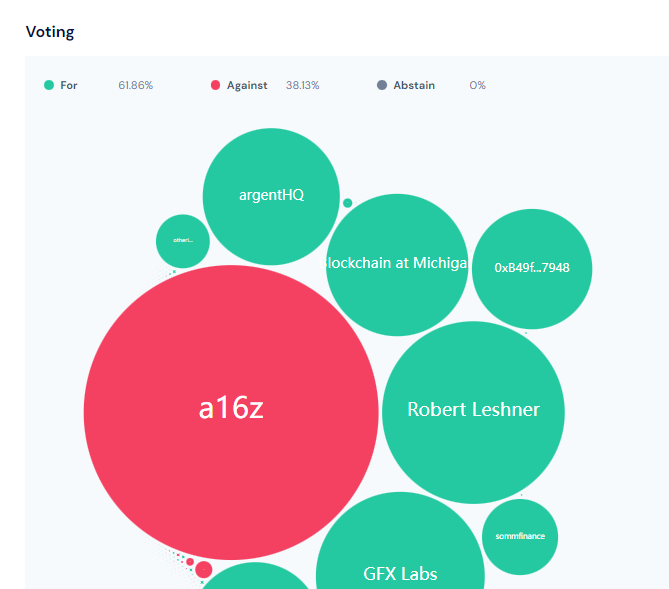Select the 0xB49f...7948 address bubble
This screenshot has height=589, width=669.
532,268
